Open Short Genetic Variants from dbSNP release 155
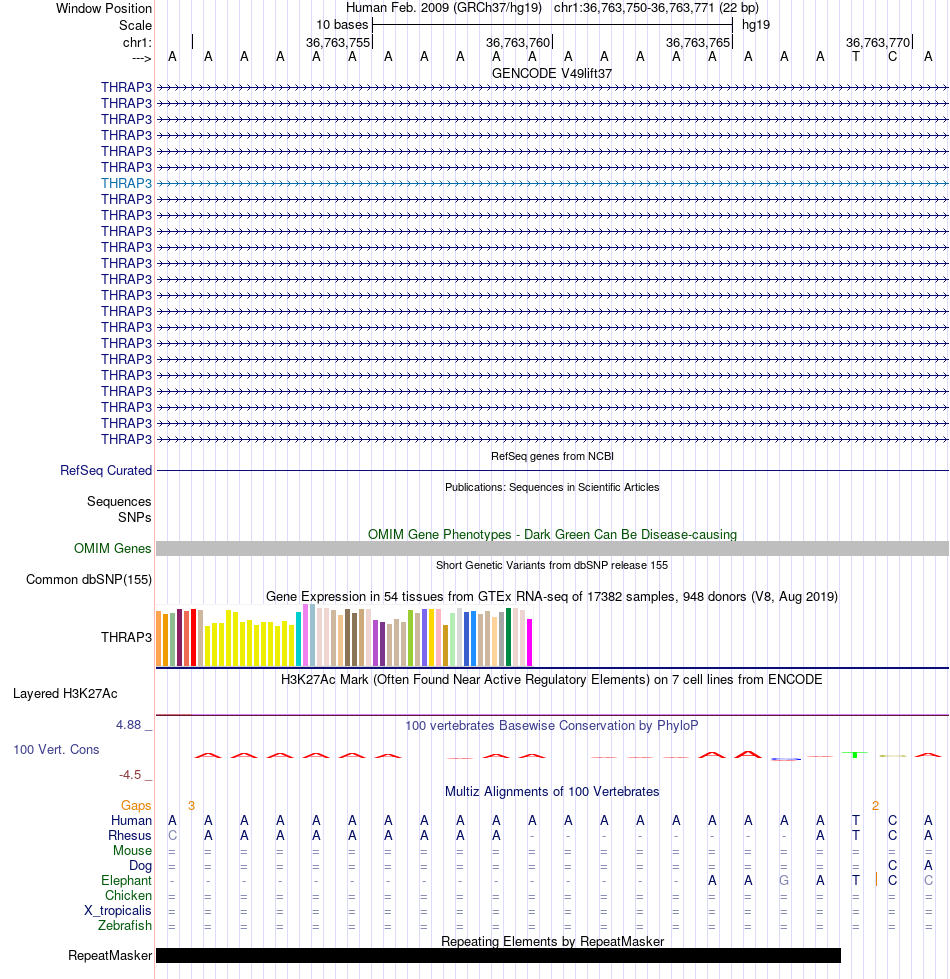Image resolution: width=950 pixels, height=979 pixels. pos(552,565)
